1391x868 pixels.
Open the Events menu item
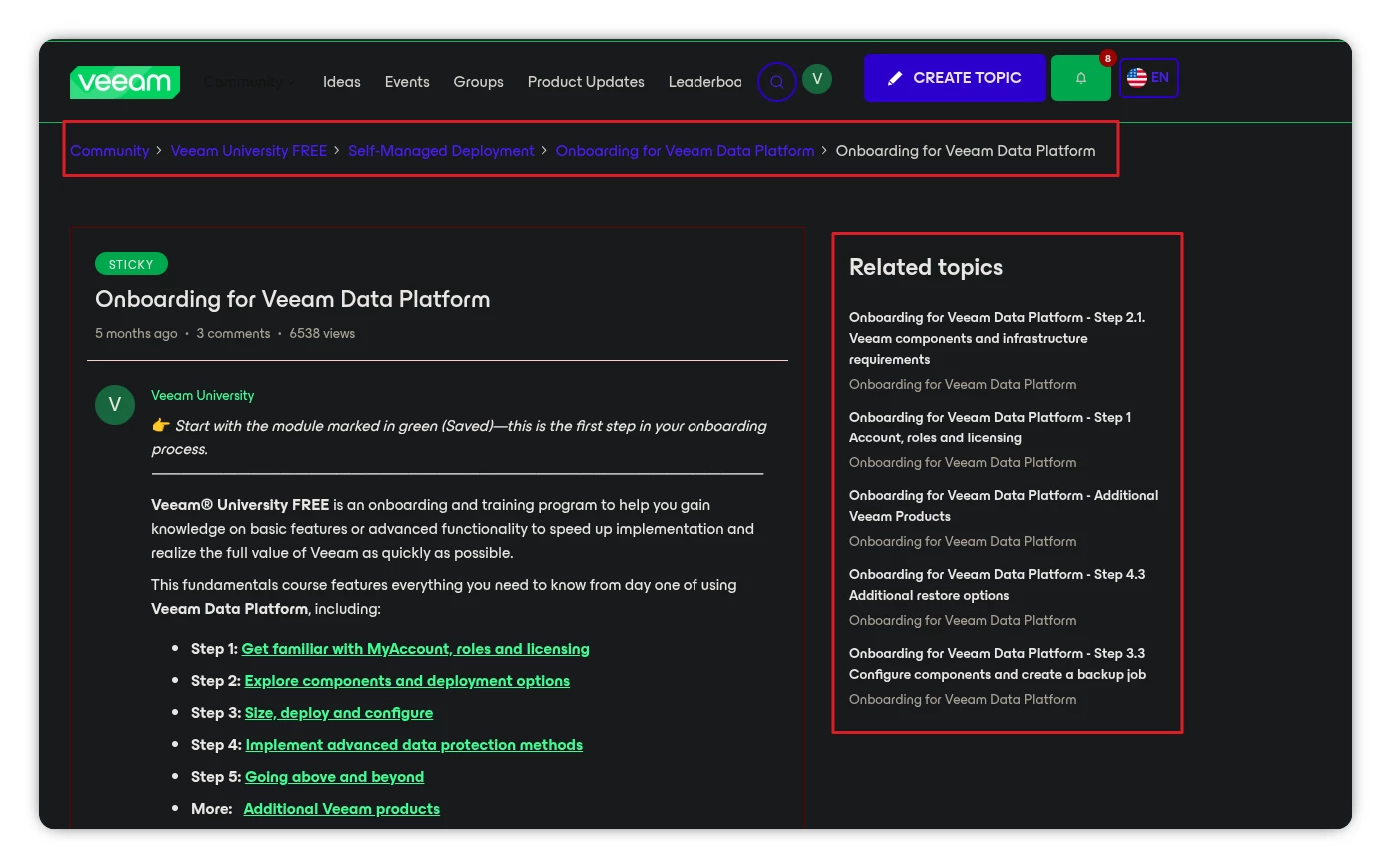pos(407,82)
